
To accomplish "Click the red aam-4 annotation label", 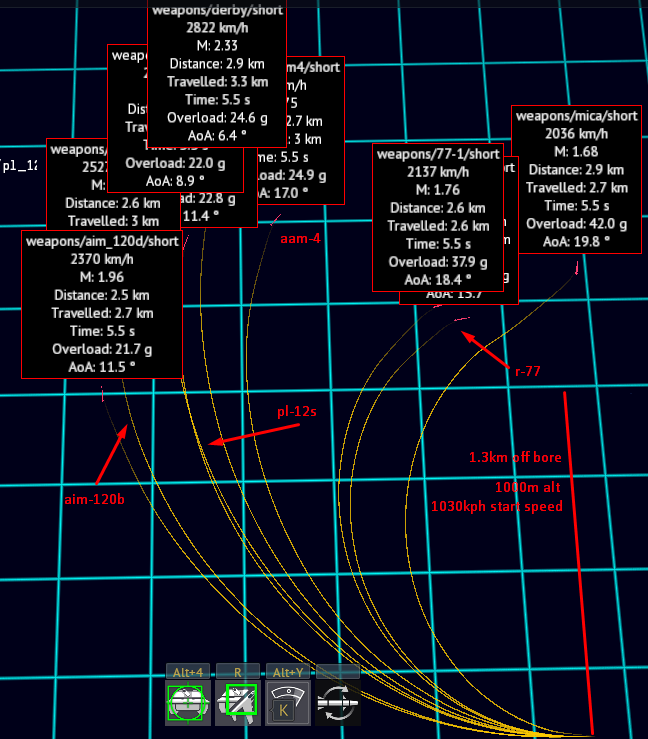I will 300,239.
